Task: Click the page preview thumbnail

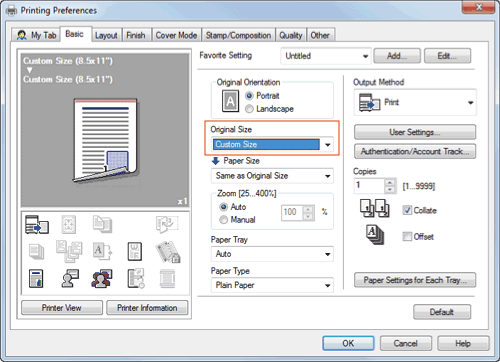Action: tap(105, 140)
